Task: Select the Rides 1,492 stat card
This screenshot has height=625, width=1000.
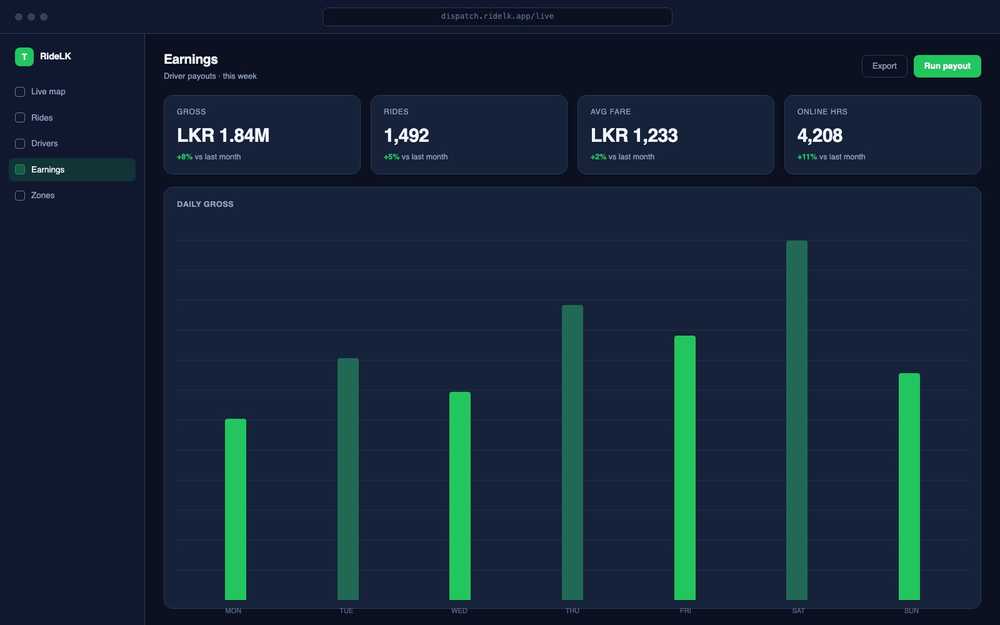Action: [x=469, y=135]
